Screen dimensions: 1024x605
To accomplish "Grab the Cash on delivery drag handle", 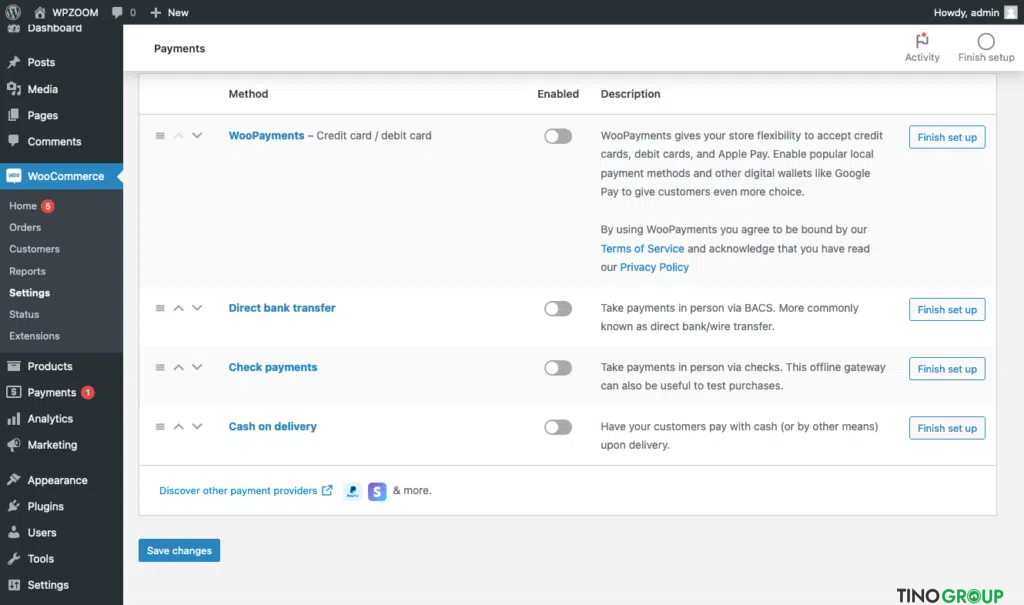I will pos(160,427).
